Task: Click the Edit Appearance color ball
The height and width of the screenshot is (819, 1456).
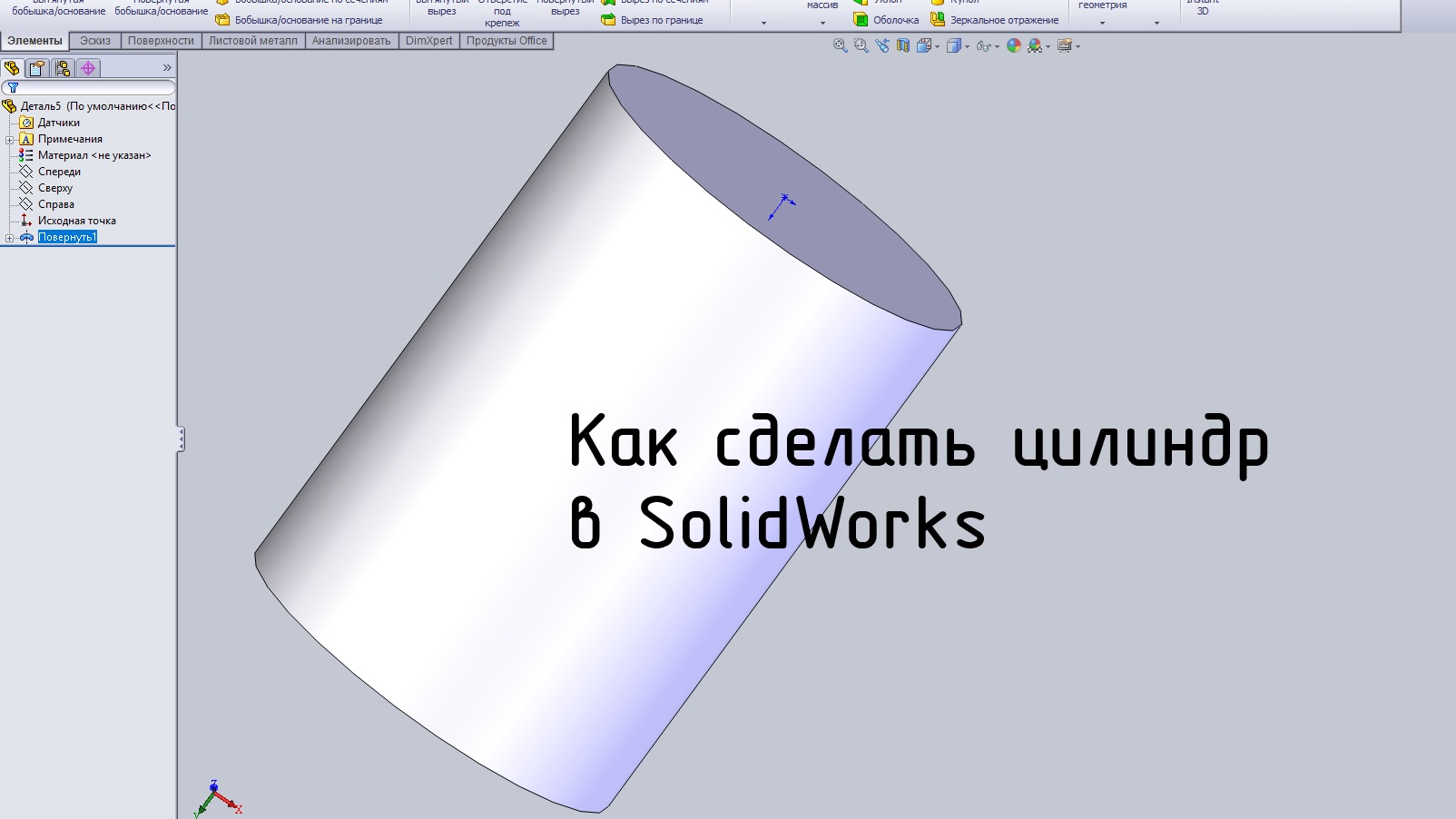Action: click(1014, 45)
